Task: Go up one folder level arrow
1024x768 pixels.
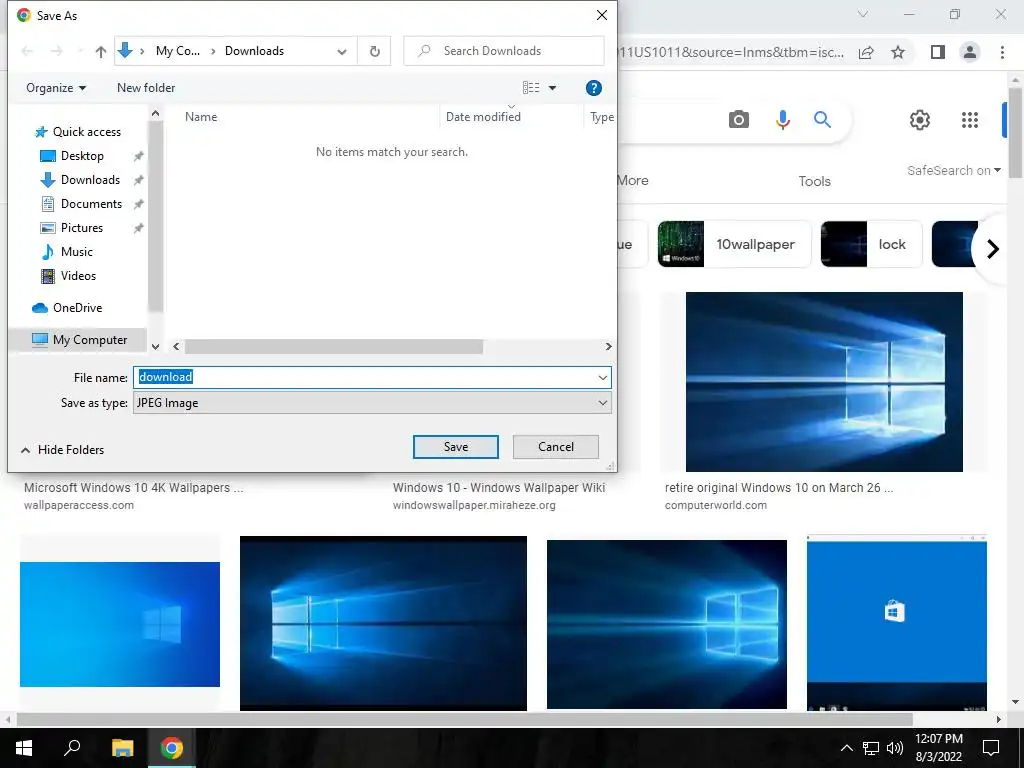Action: [101, 52]
